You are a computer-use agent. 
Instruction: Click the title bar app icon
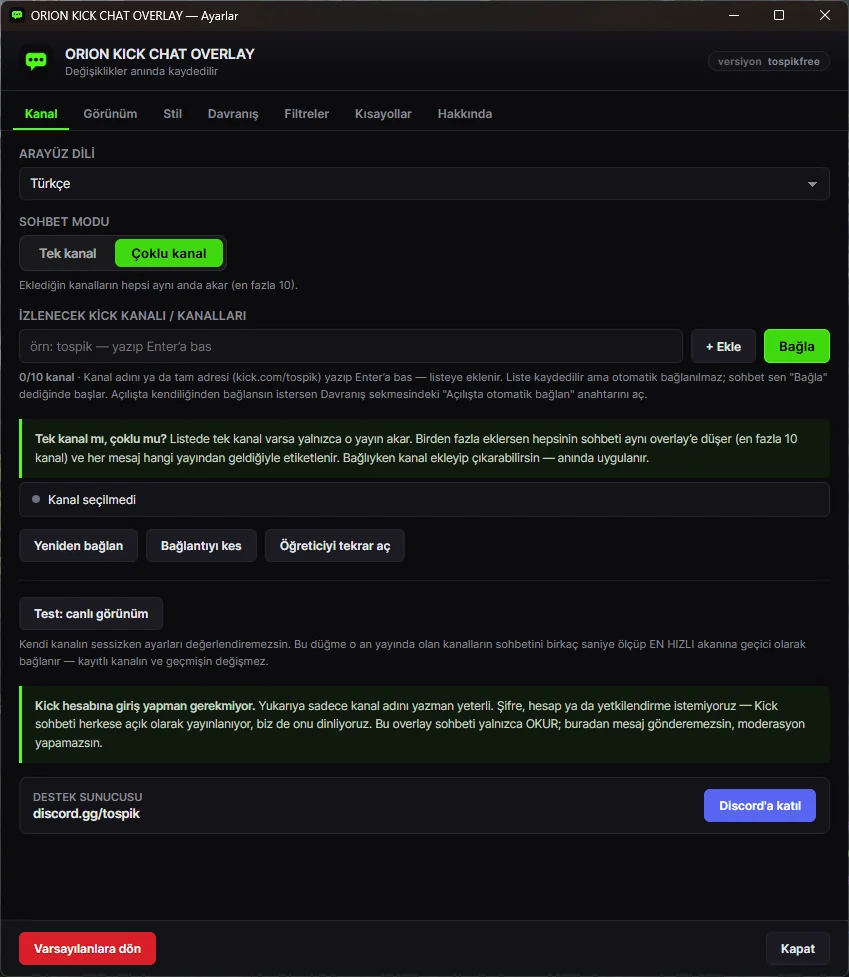tap(17, 15)
